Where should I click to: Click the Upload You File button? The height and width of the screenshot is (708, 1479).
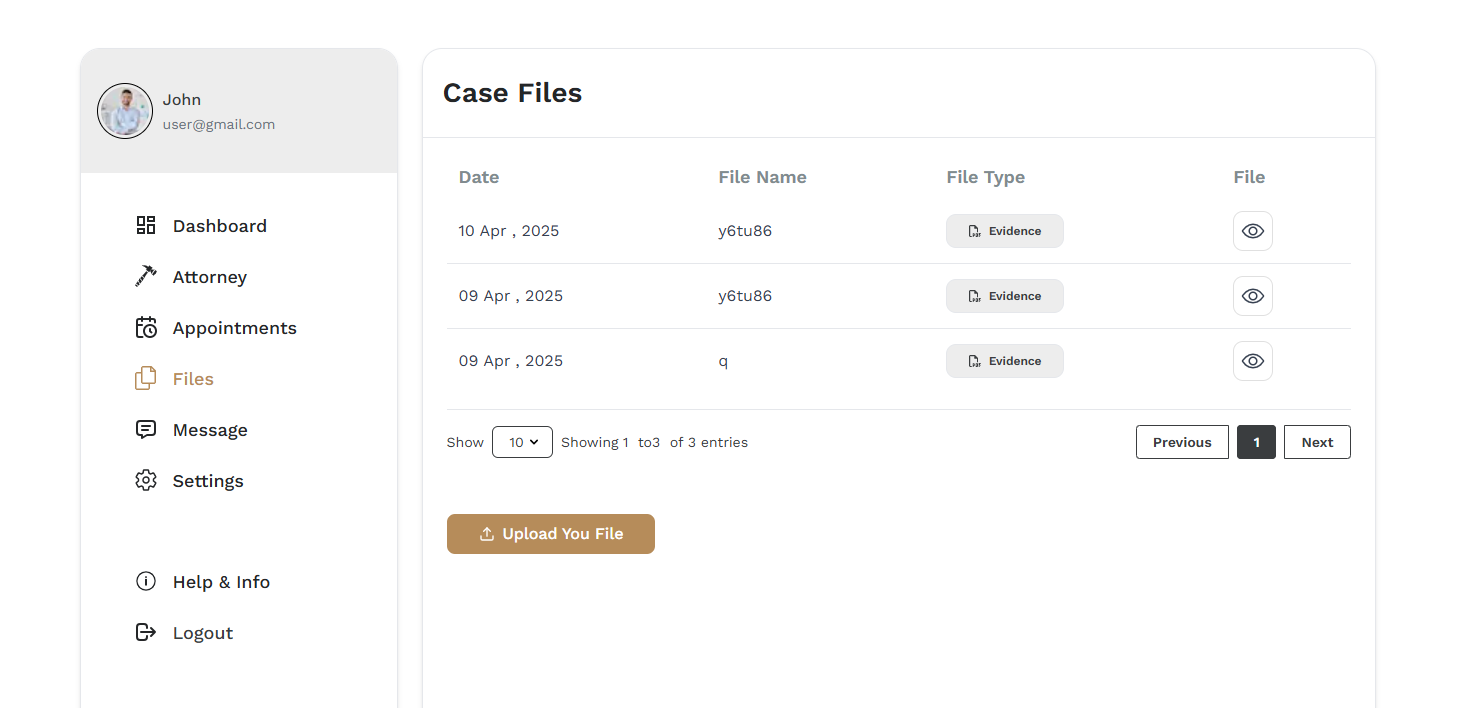pyautogui.click(x=551, y=534)
